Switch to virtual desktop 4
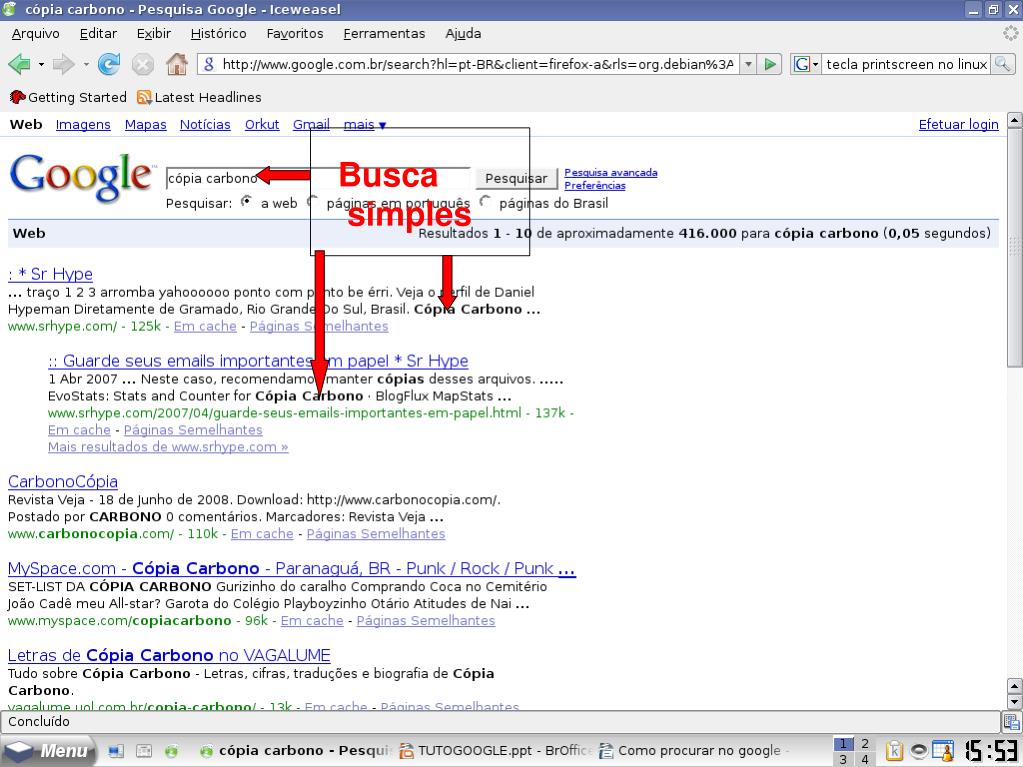Viewport: 1023px width, 767px height. click(865, 759)
